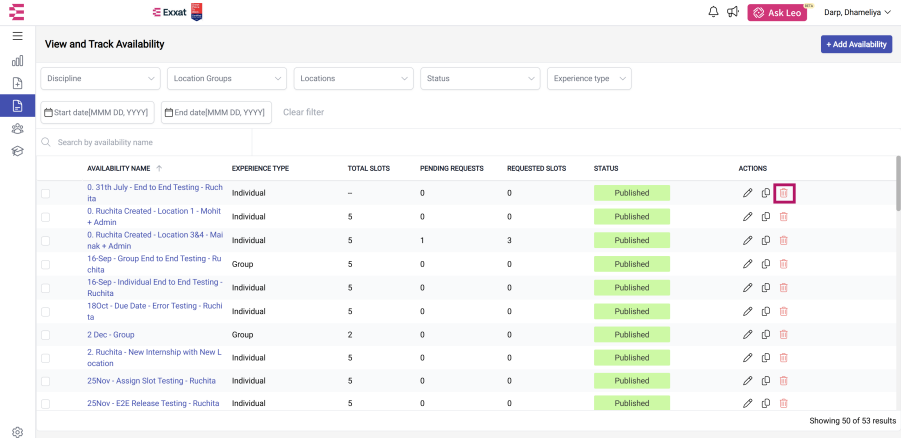The width and height of the screenshot is (902, 438).
Task: Click 'Showing 50 of 53 results' text
Action: (853, 421)
